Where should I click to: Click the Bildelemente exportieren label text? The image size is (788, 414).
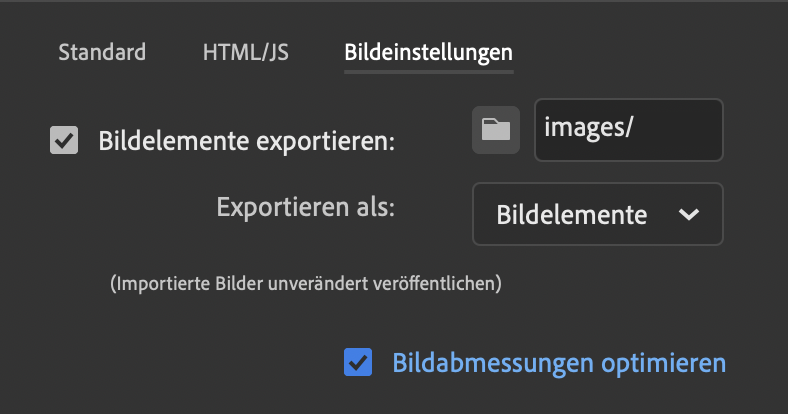[x=247, y=142]
